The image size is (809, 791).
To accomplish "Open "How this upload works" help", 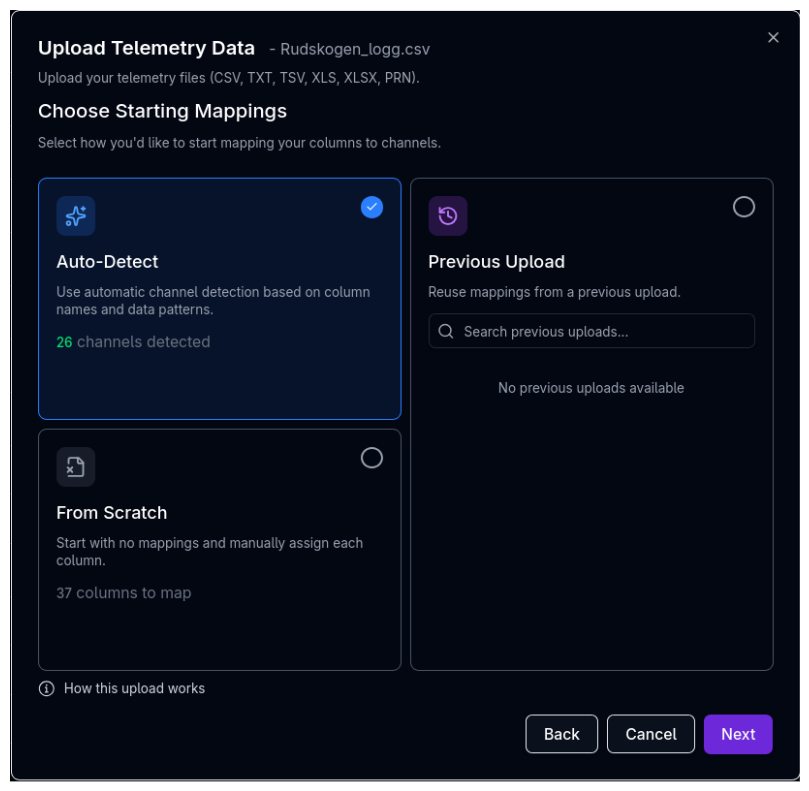I will click(x=134, y=688).
